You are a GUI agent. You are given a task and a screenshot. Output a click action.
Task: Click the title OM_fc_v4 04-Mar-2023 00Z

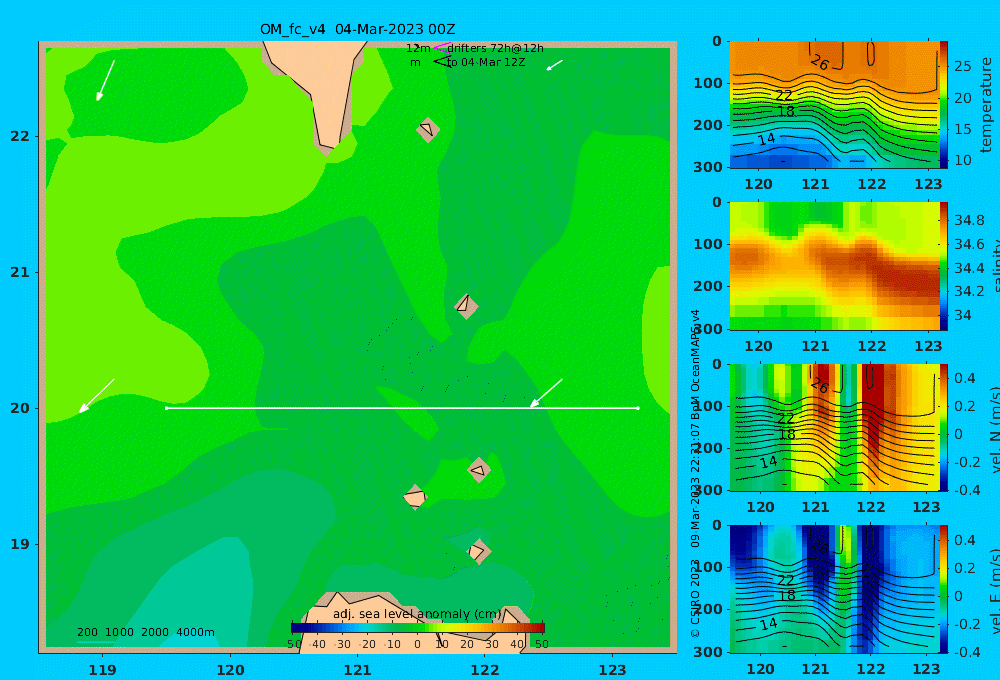click(357, 29)
